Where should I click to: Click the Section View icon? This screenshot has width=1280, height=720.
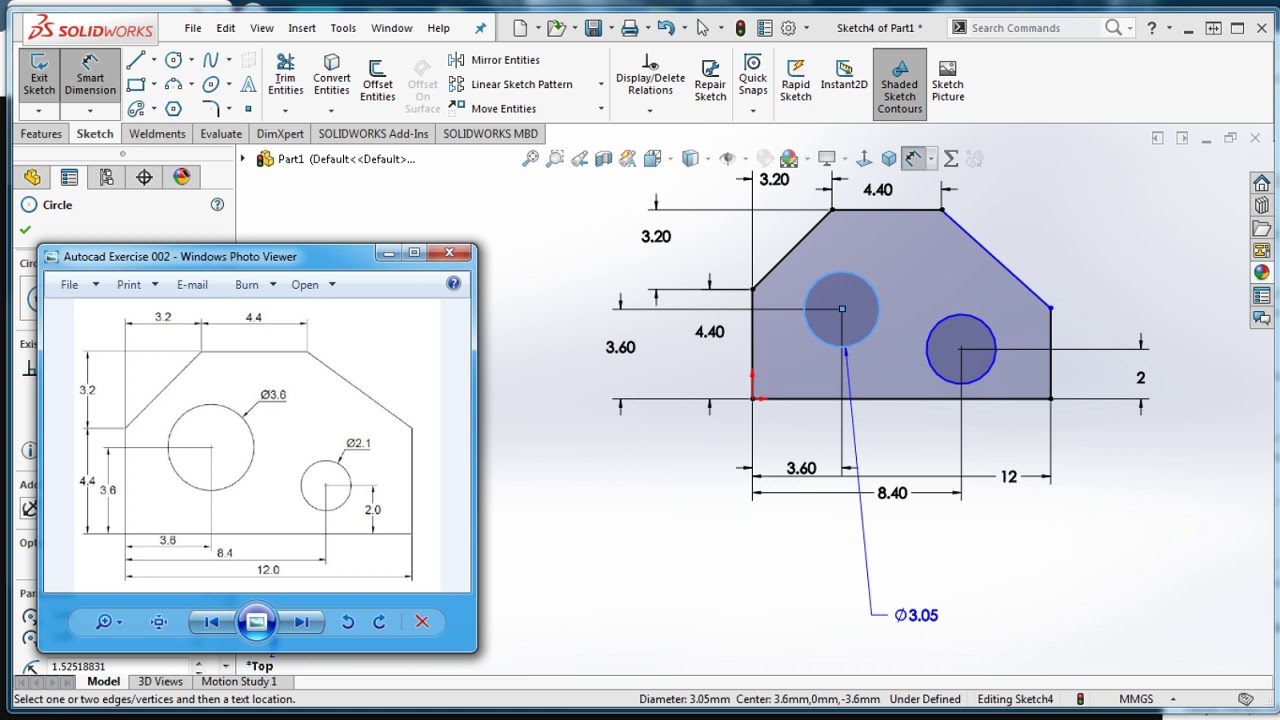[x=603, y=158]
